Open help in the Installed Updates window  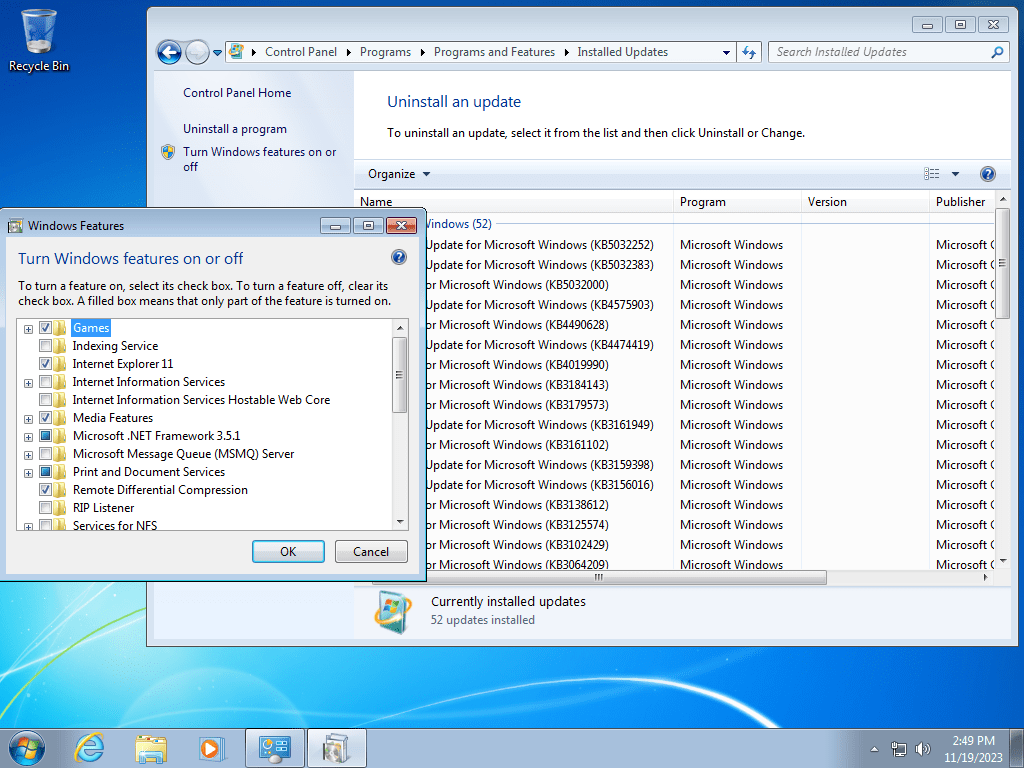(x=987, y=174)
